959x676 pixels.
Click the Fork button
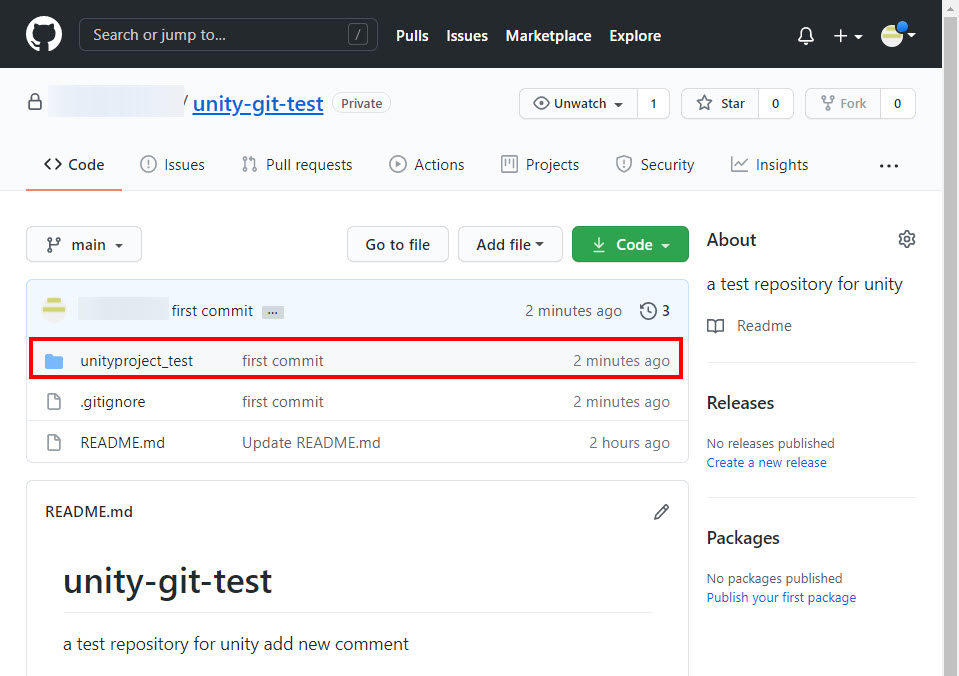(843, 103)
